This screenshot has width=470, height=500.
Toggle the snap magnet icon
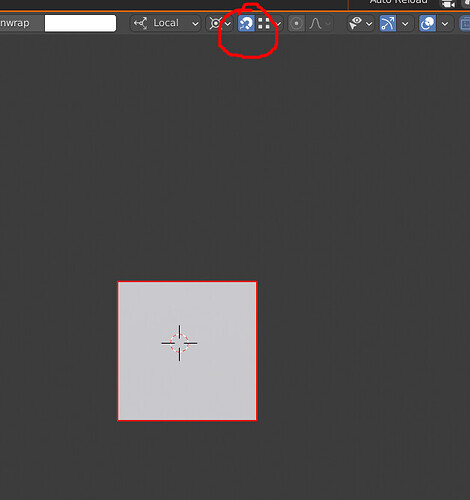coord(246,23)
